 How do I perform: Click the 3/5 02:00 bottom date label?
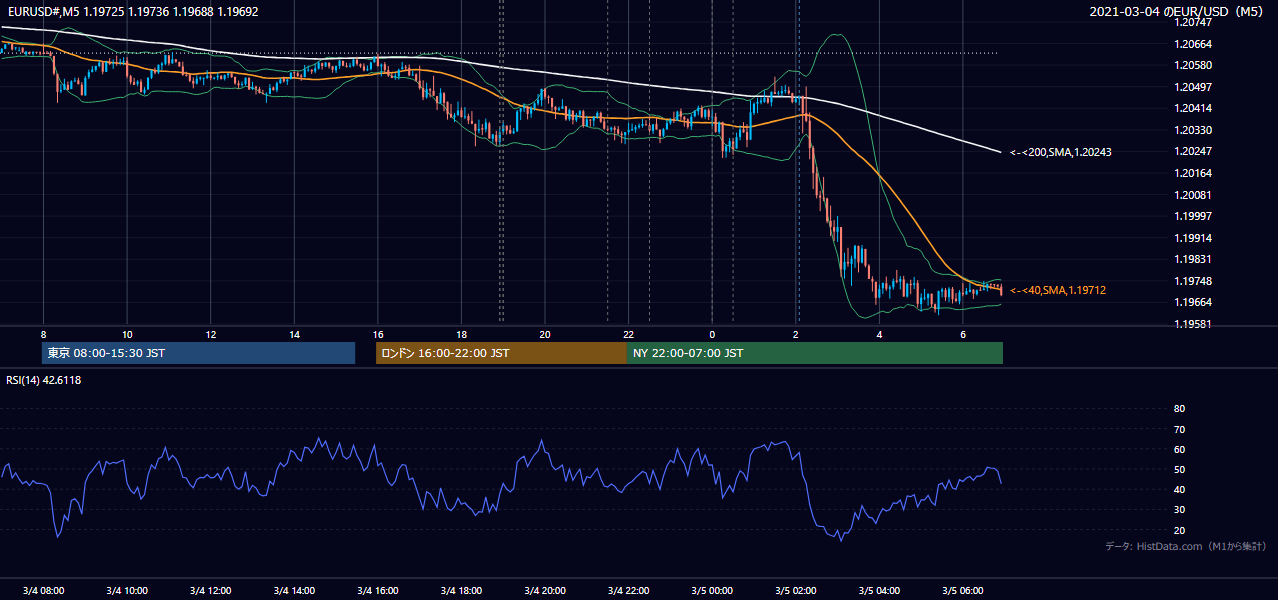(x=795, y=590)
